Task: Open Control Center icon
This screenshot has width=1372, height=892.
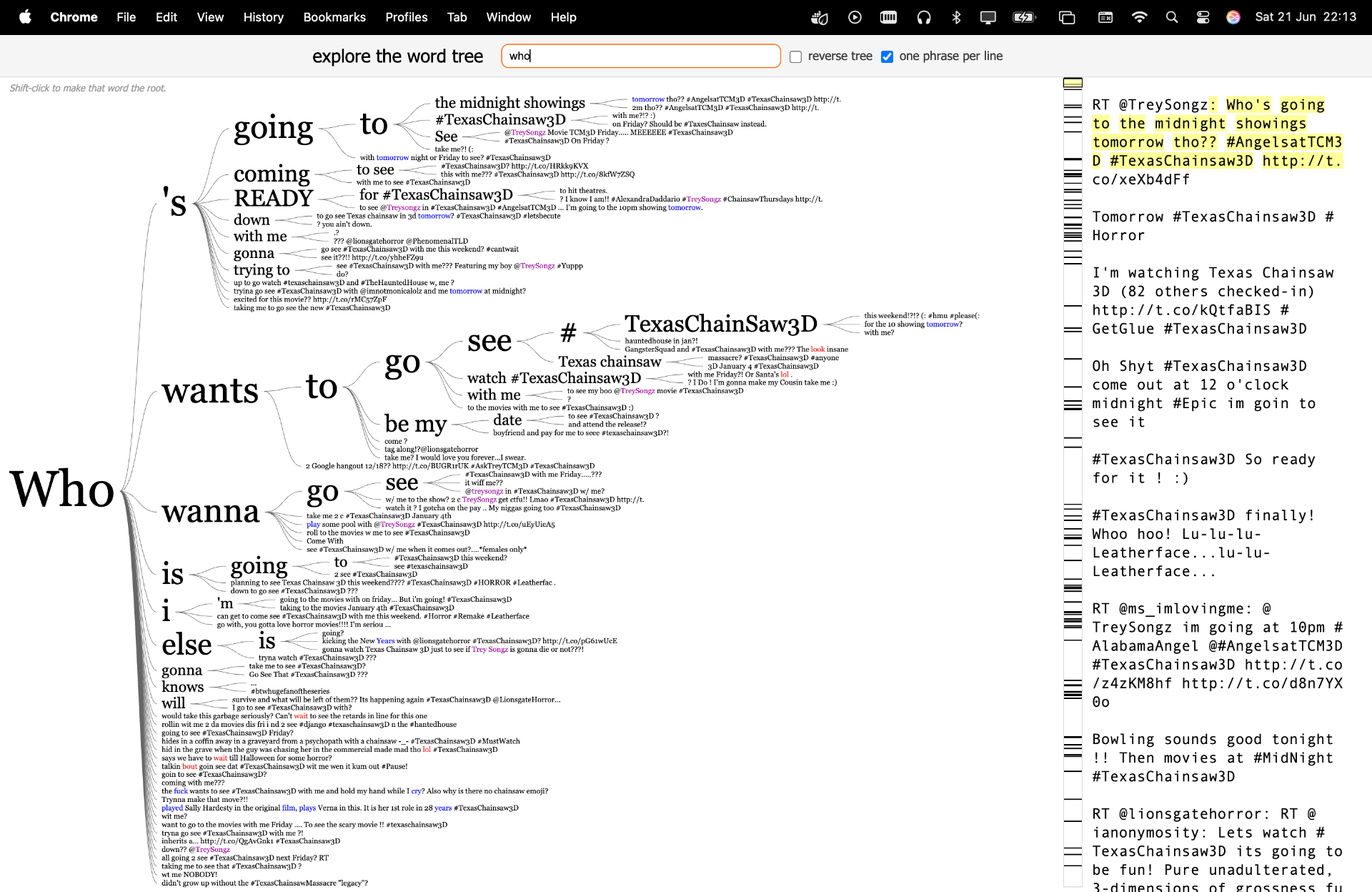Action: click(1203, 17)
